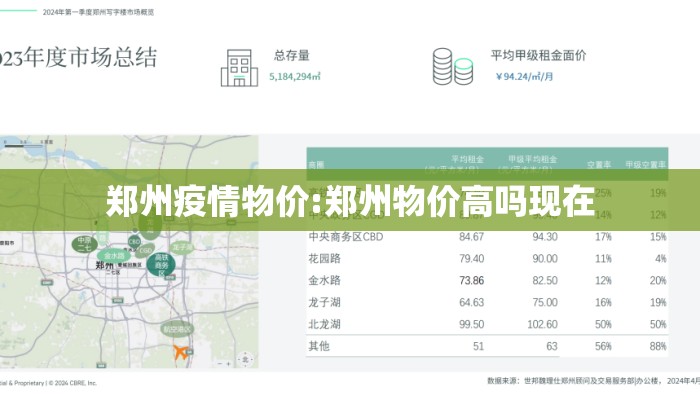Select the 航空港区 bubble on the map
The height and width of the screenshot is (400, 700).
(x=177, y=329)
